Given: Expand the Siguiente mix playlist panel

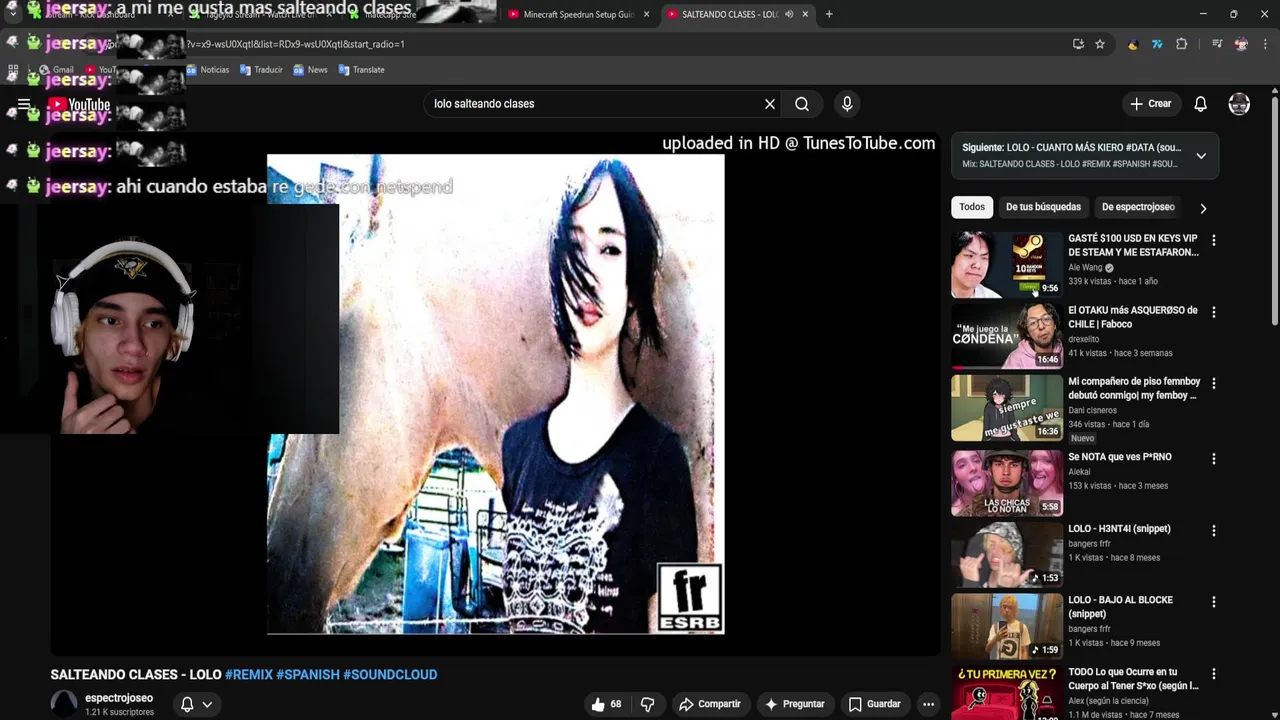Looking at the screenshot, I should tap(1201, 156).
